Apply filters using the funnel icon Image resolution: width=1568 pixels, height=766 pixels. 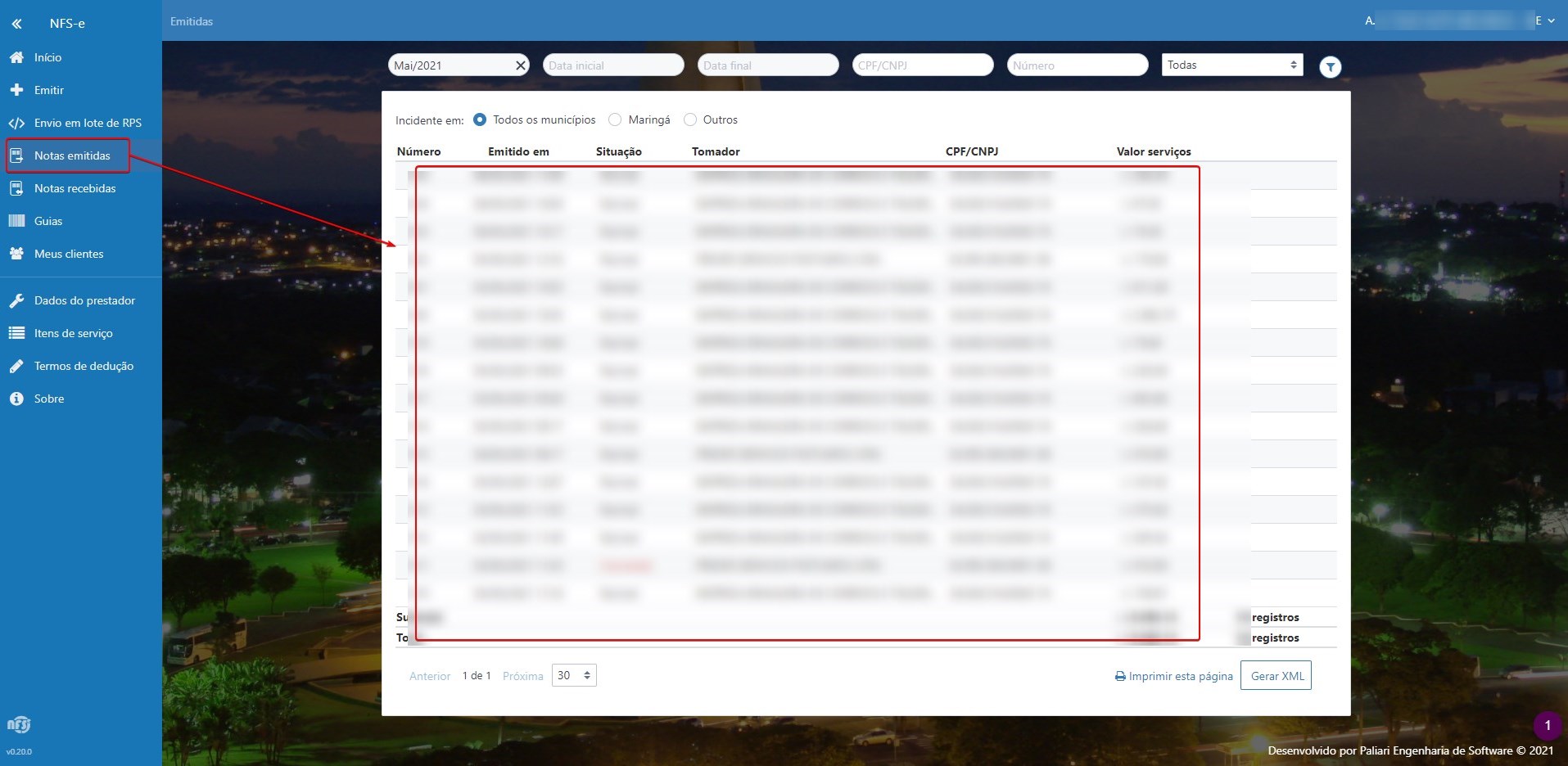(1331, 67)
